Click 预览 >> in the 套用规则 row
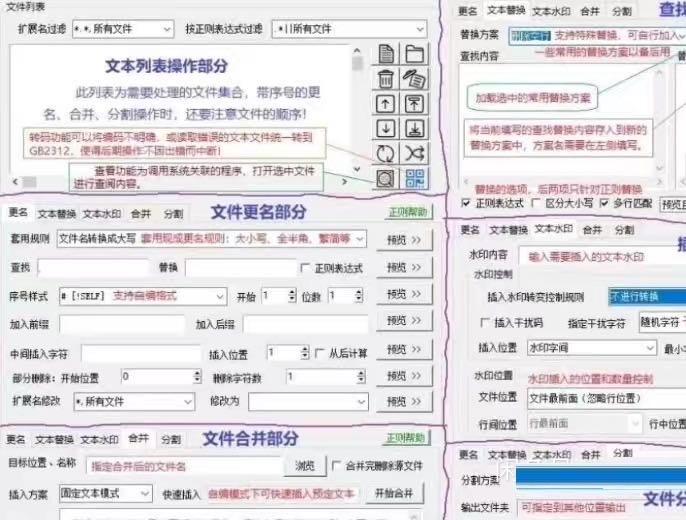 404,240
